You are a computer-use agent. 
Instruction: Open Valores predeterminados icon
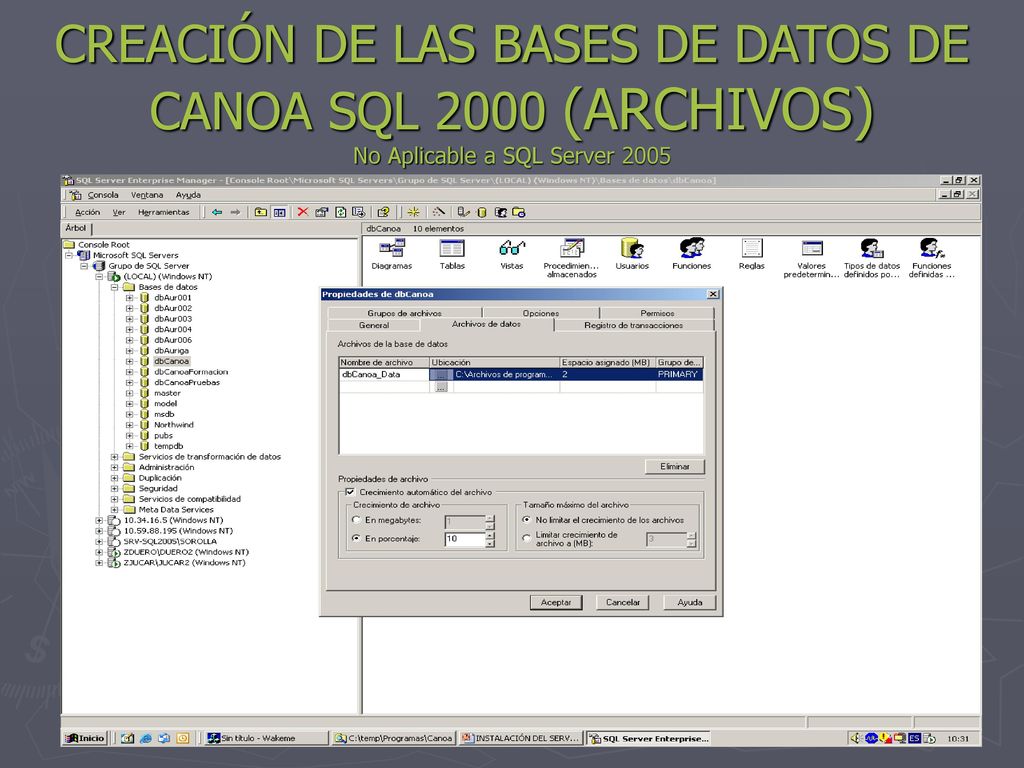coord(812,258)
